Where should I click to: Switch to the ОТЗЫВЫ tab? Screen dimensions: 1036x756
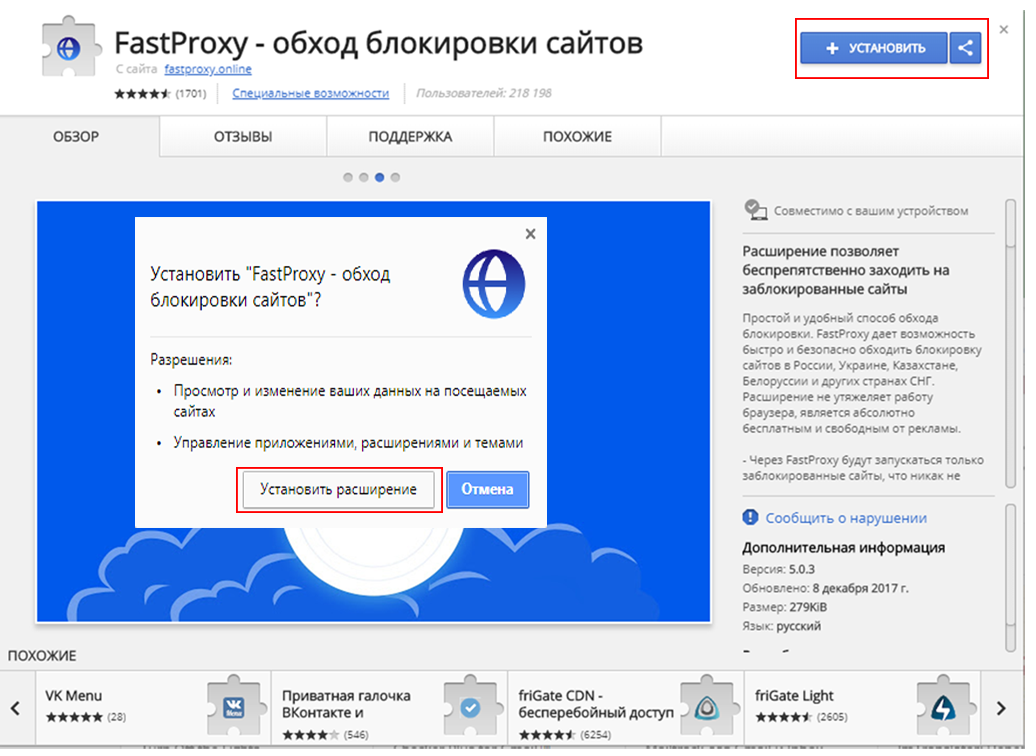243,137
